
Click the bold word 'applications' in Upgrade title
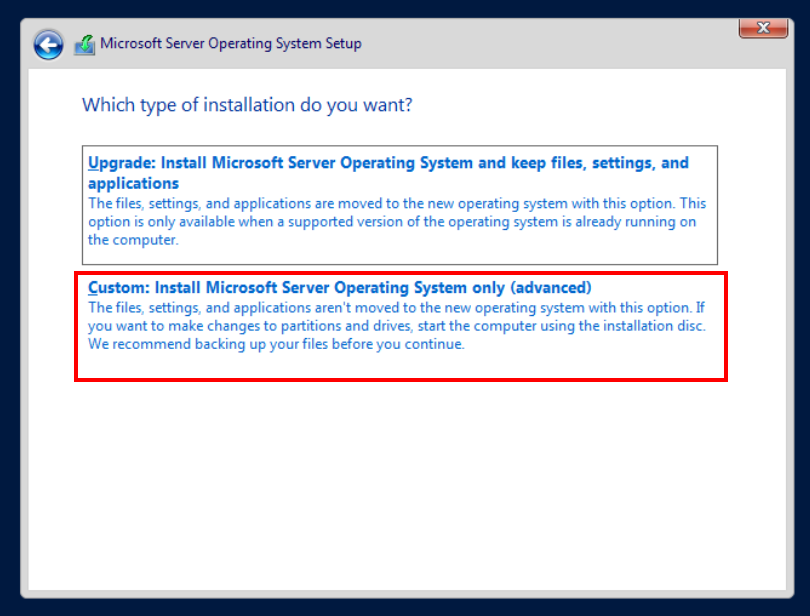tap(133, 184)
